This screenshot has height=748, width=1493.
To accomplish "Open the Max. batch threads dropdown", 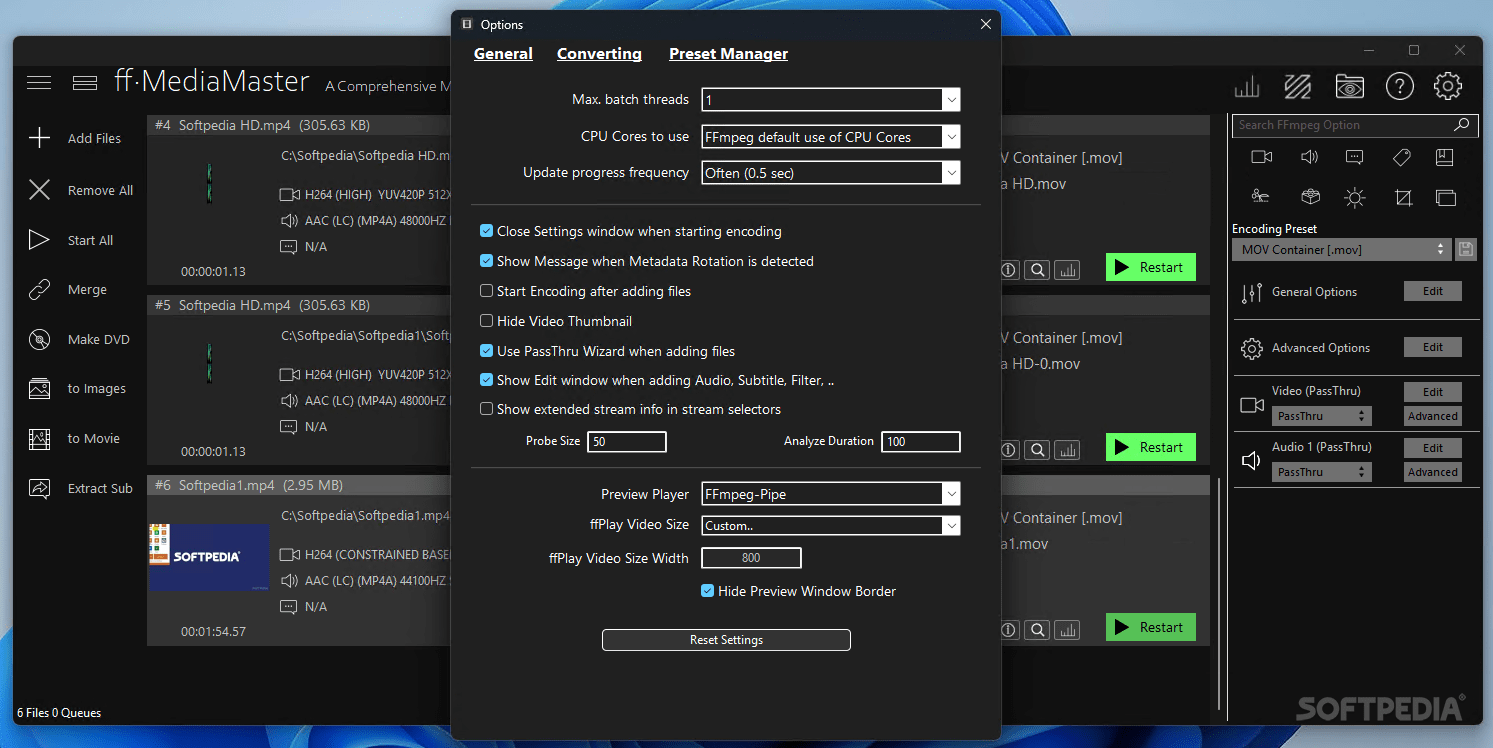I will tap(831, 99).
